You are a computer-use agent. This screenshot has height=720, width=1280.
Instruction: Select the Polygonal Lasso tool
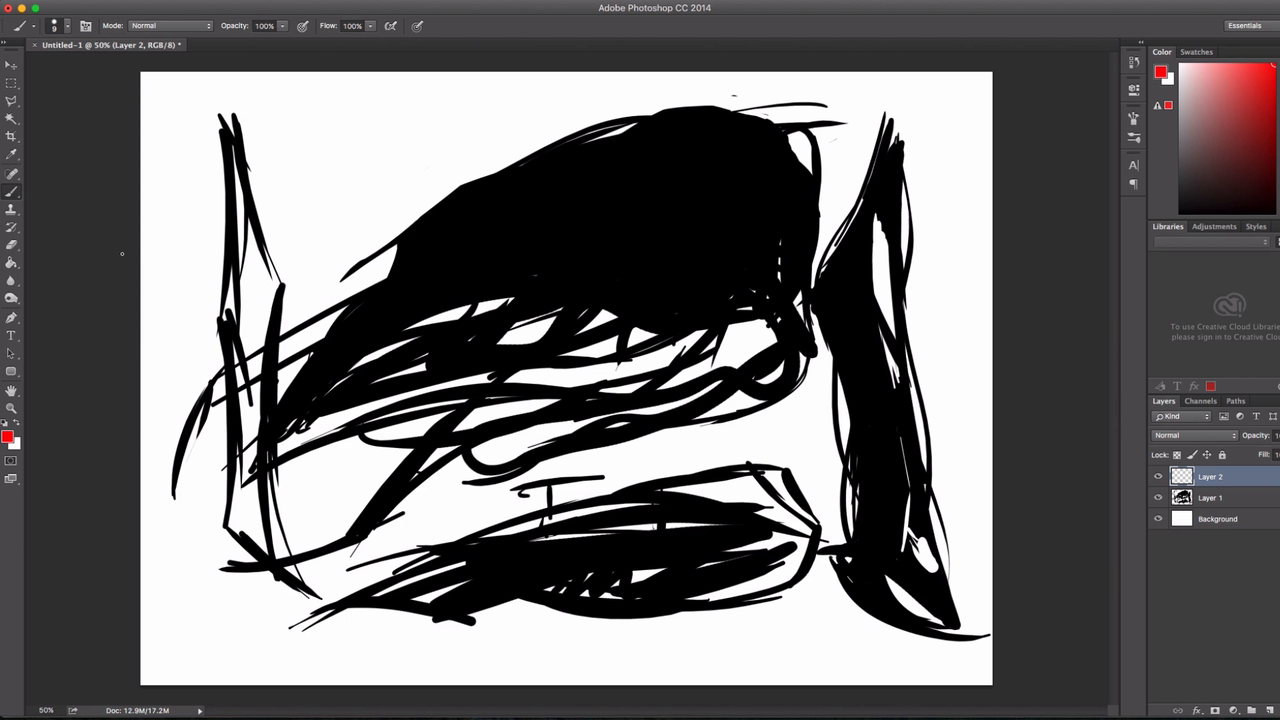pos(11,101)
